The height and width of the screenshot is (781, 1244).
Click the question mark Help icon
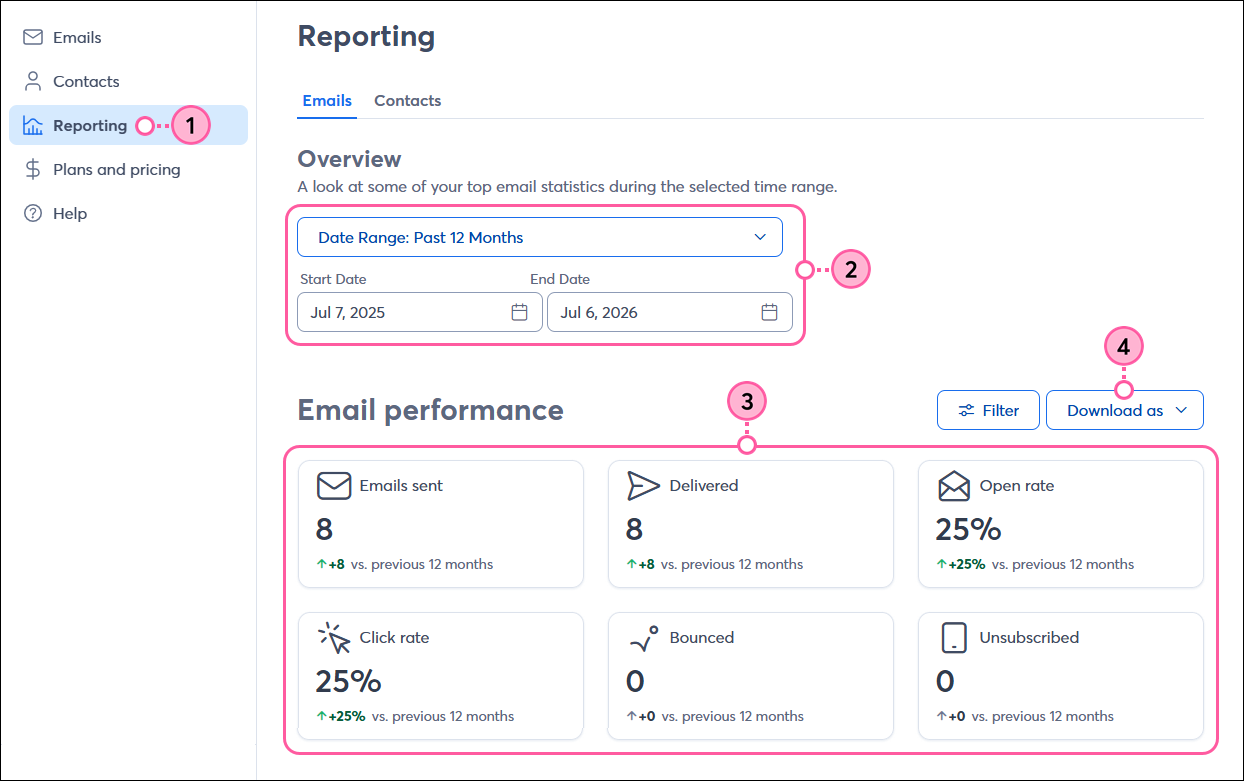click(33, 213)
